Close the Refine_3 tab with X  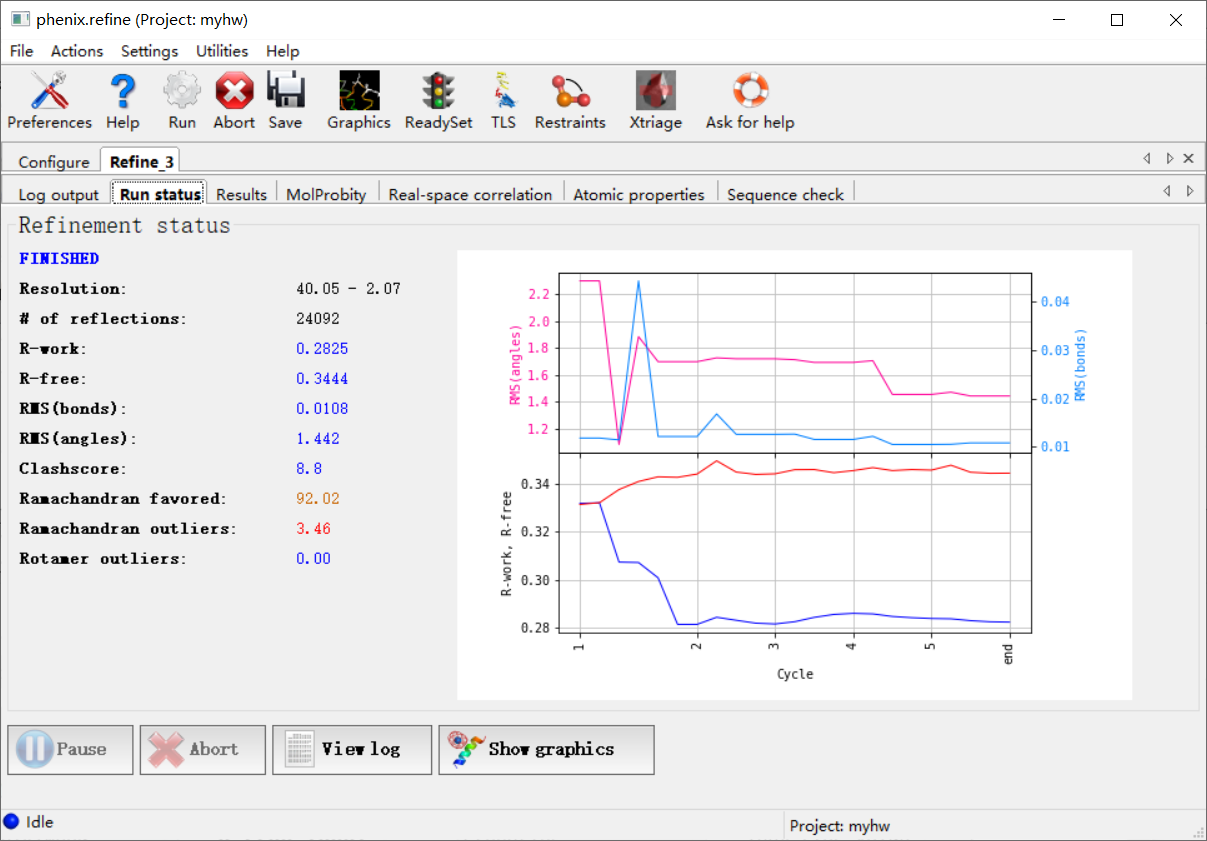point(1189,158)
